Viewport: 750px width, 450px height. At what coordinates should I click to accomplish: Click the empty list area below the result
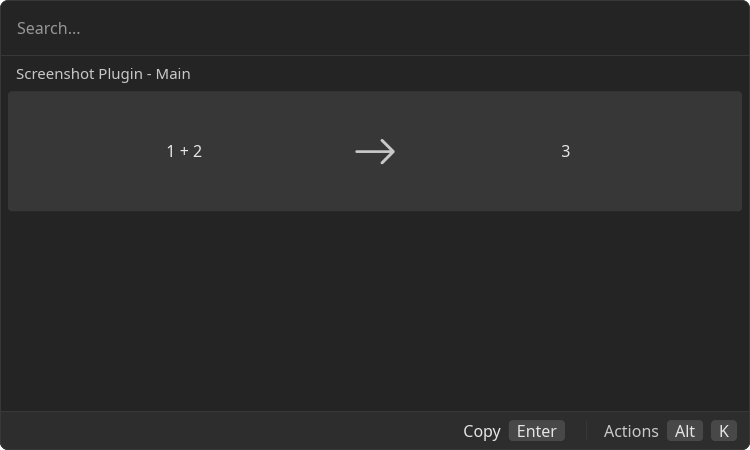(375, 311)
